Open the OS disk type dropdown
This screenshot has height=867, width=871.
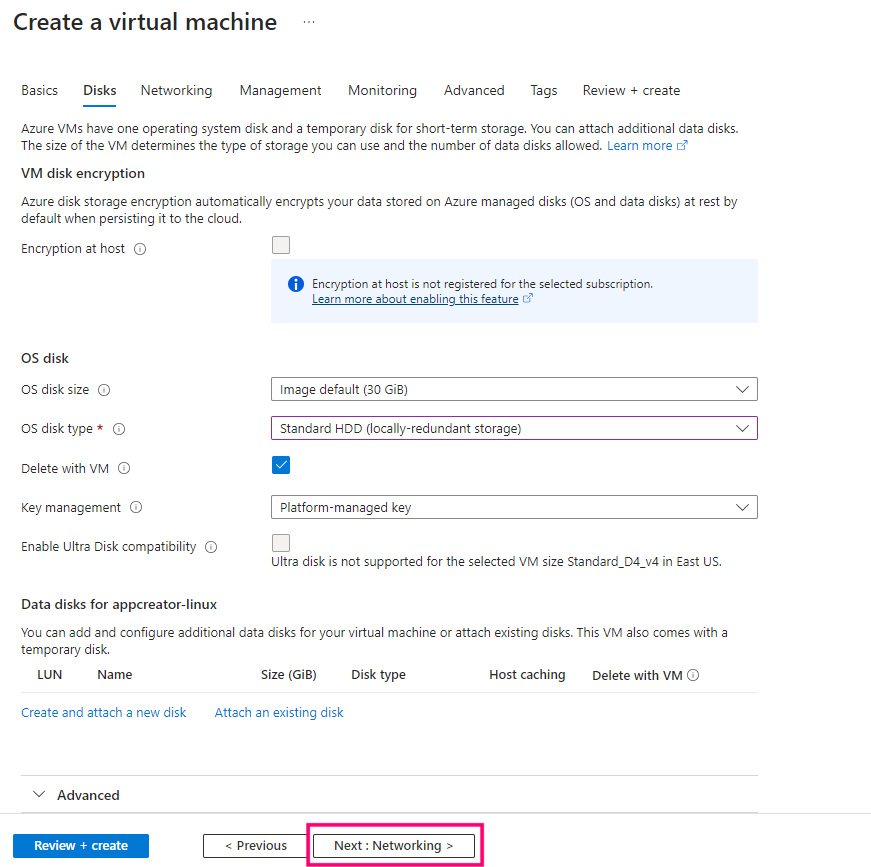pos(514,428)
